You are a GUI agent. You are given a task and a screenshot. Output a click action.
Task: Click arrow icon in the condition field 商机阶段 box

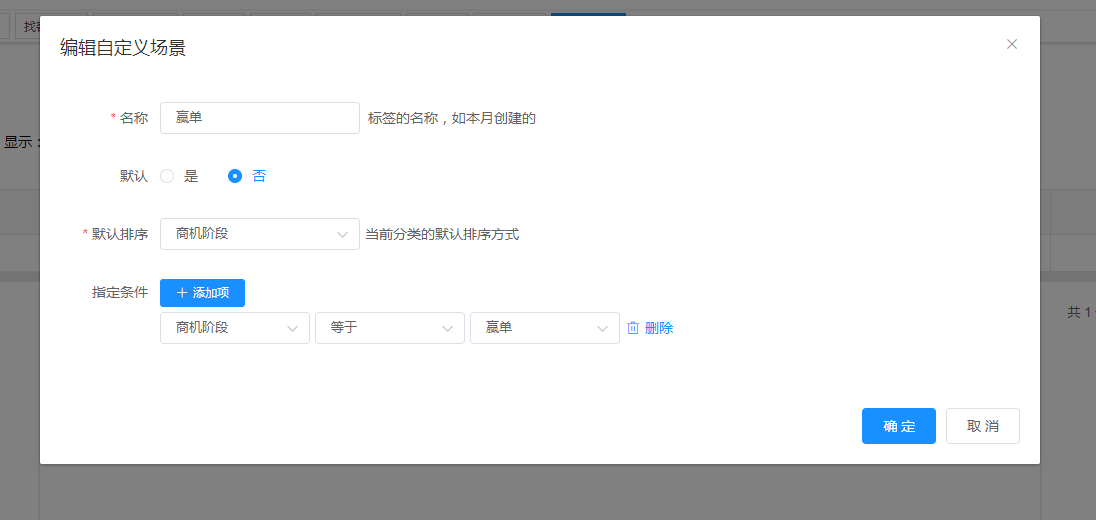292,328
